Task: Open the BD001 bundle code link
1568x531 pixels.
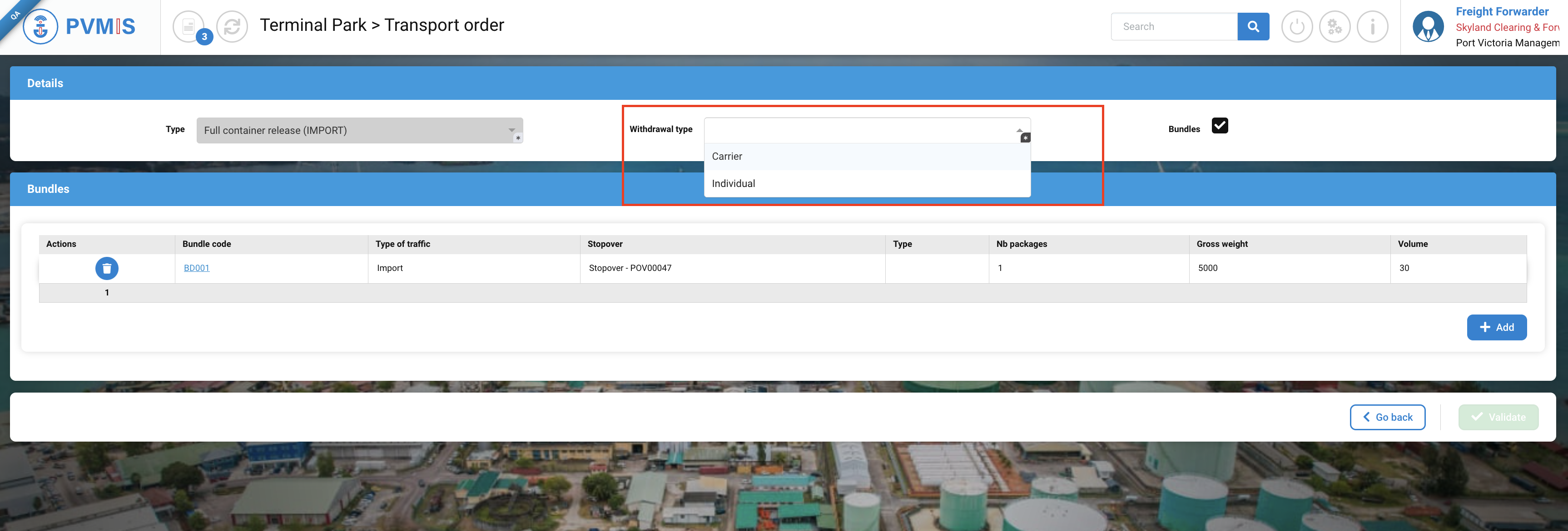Action: pyautogui.click(x=197, y=268)
